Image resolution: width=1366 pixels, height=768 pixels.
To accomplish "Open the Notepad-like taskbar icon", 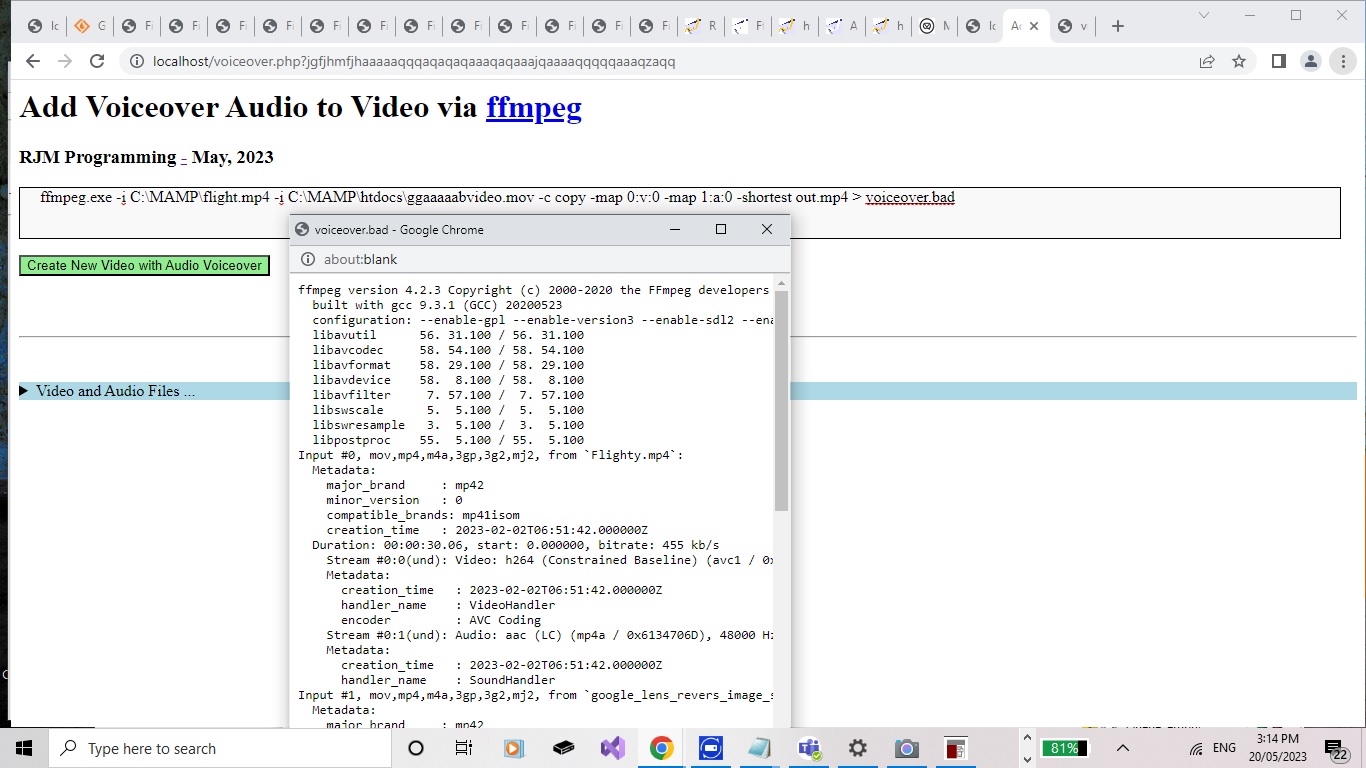I will pyautogui.click(x=759, y=748).
